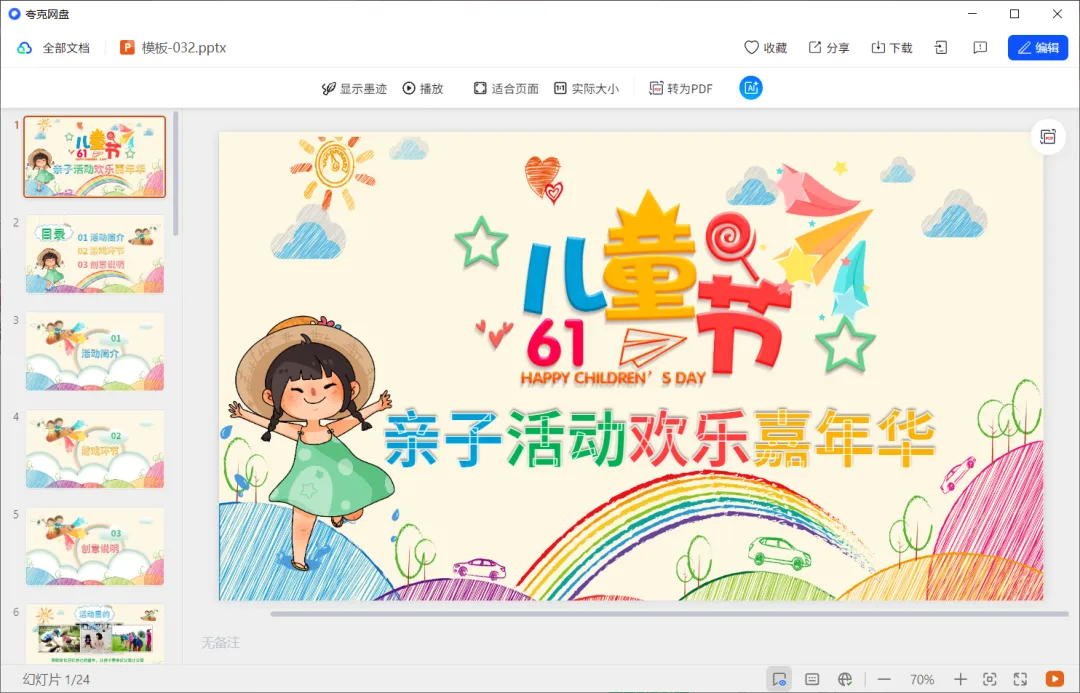Click the floating PDF screenshot icon
Image resolution: width=1080 pixels, height=693 pixels.
pos(1048,136)
